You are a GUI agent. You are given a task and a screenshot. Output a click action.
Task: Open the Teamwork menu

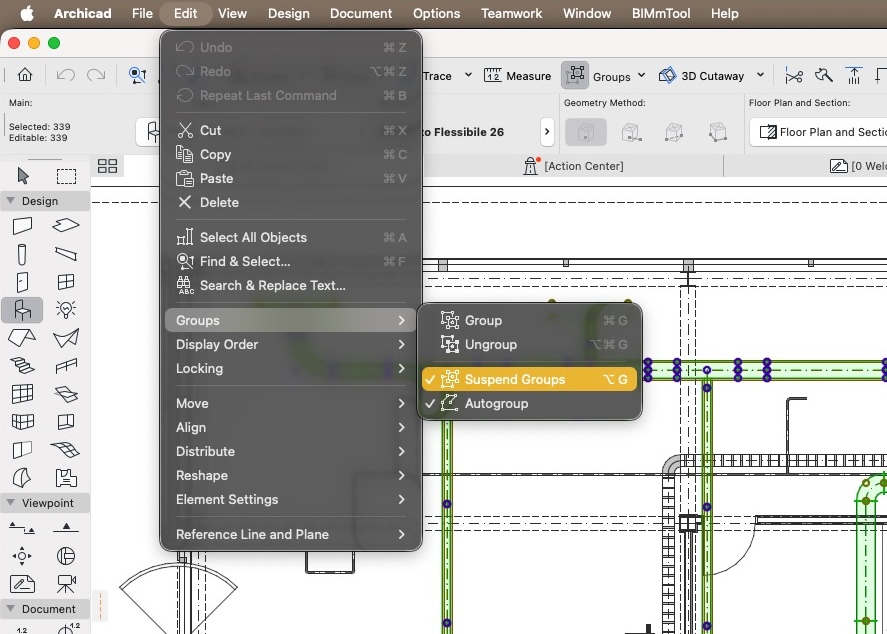tap(511, 14)
